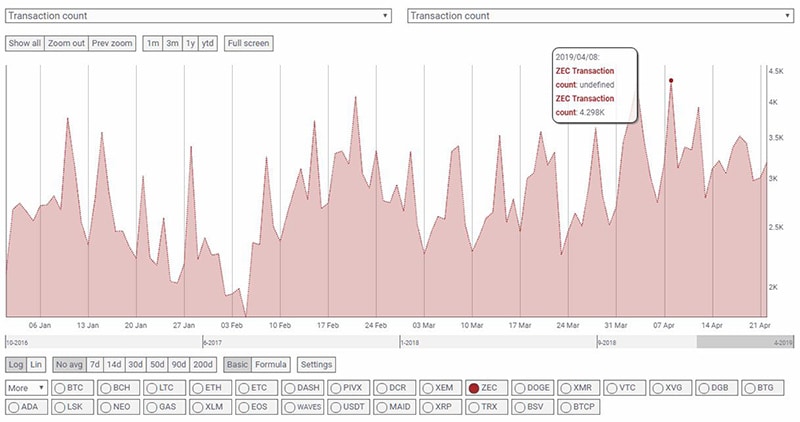
Task: Enable the LSK coin series
Action: pos(72,407)
